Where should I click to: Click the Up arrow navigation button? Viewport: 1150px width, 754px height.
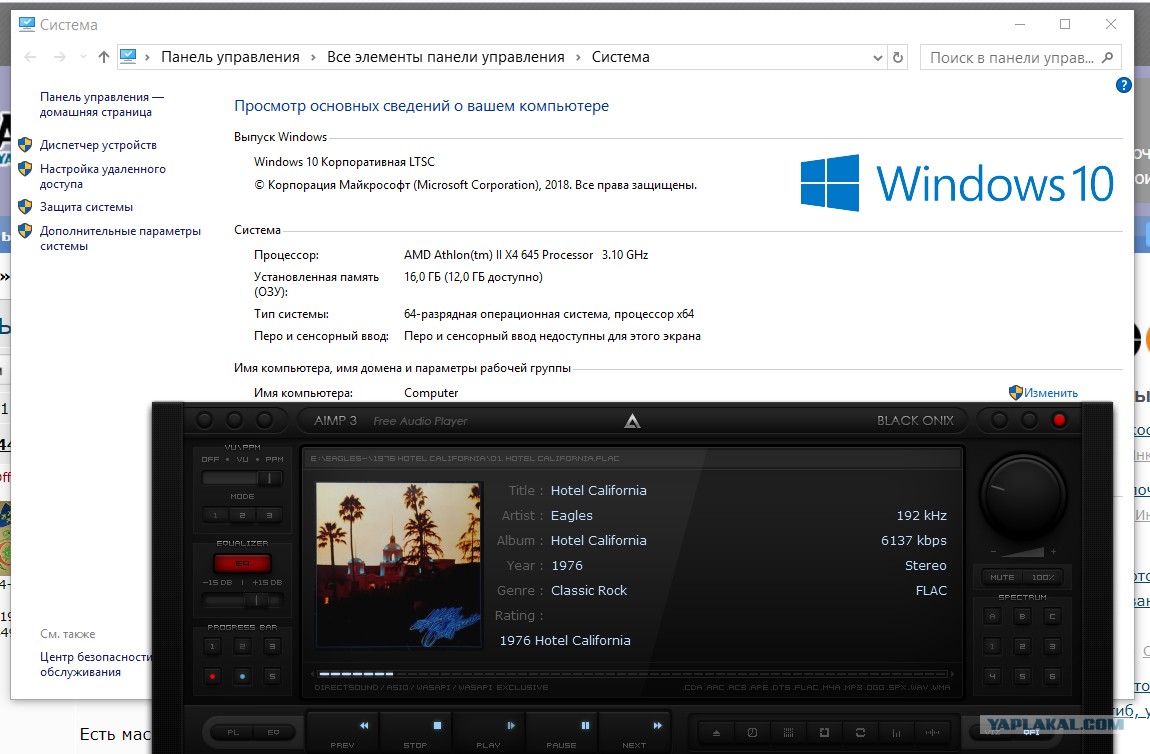tap(103, 57)
